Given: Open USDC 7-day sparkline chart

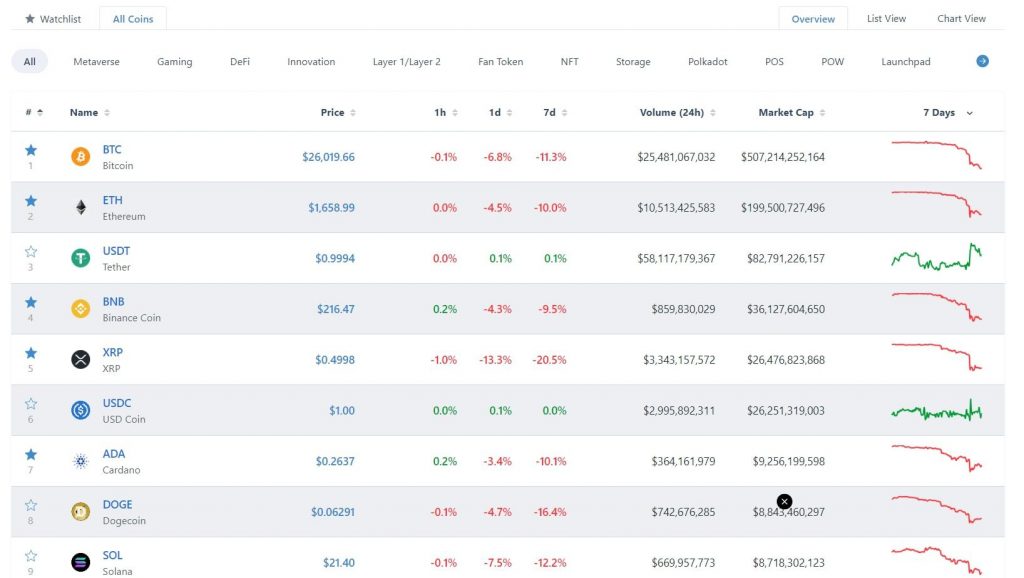Looking at the screenshot, I should tap(936, 411).
